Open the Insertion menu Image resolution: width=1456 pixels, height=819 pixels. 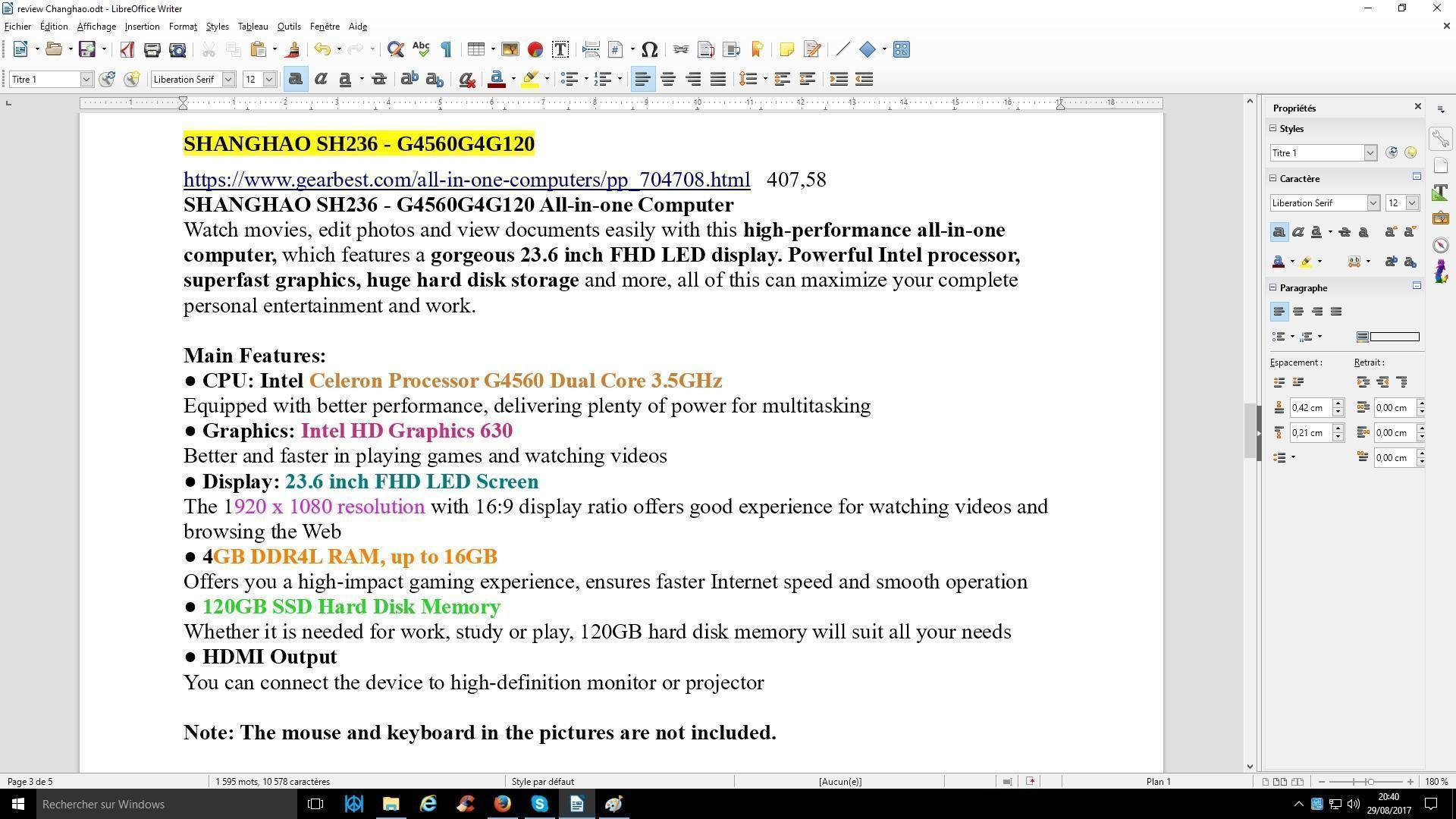pyautogui.click(x=142, y=27)
